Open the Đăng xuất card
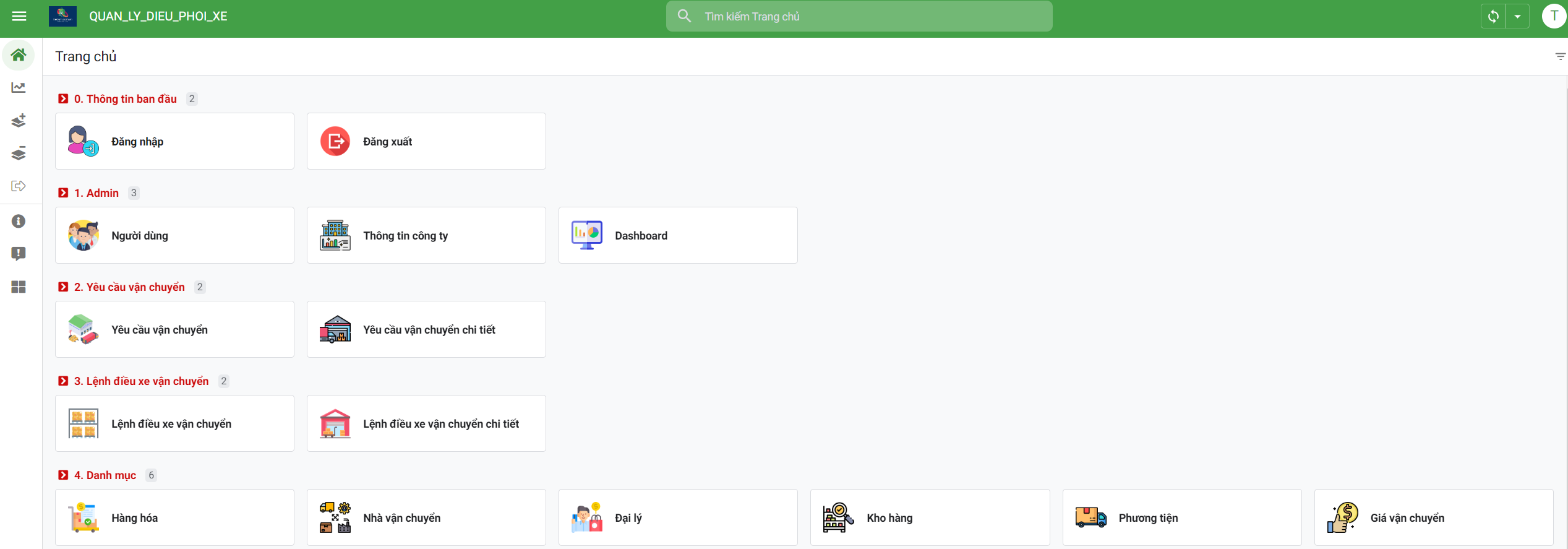1568x549 pixels. tap(426, 141)
